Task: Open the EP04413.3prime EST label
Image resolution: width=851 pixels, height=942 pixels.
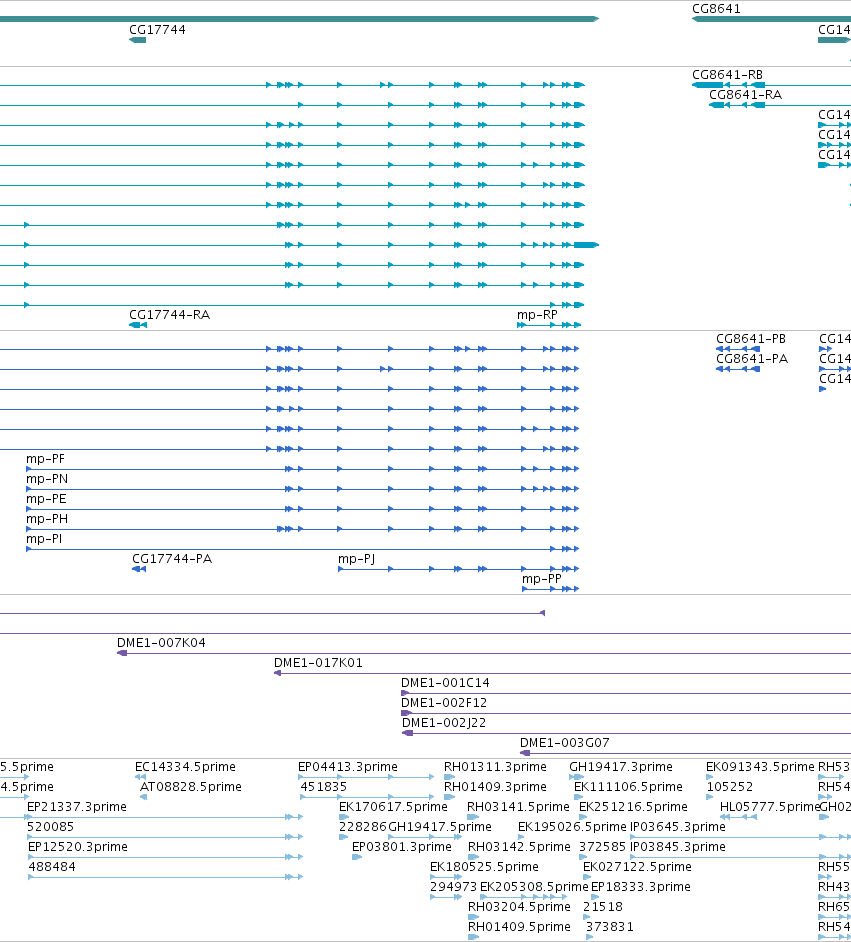Action: [x=348, y=767]
